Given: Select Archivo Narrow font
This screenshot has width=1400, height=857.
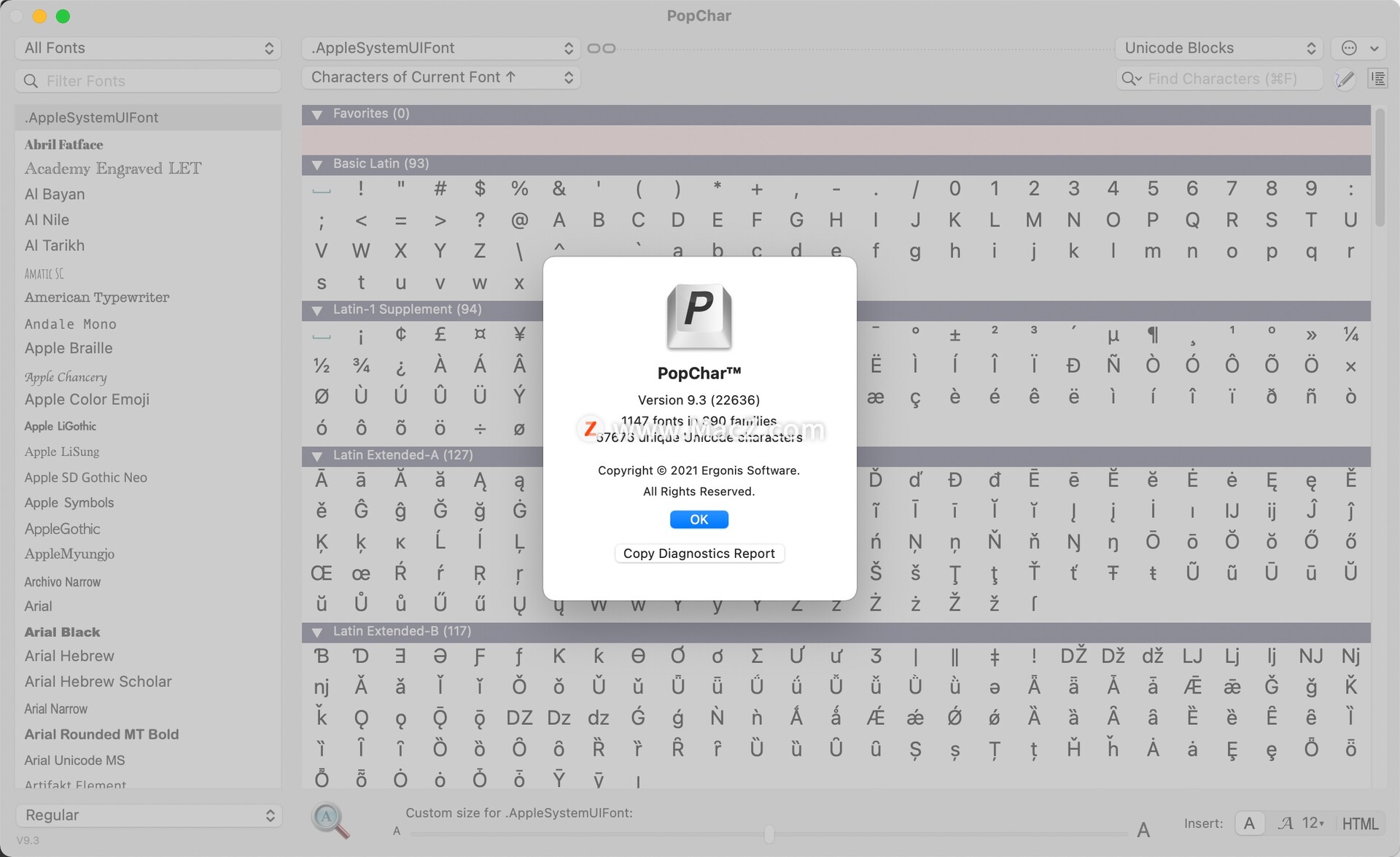Looking at the screenshot, I should (x=63, y=582).
